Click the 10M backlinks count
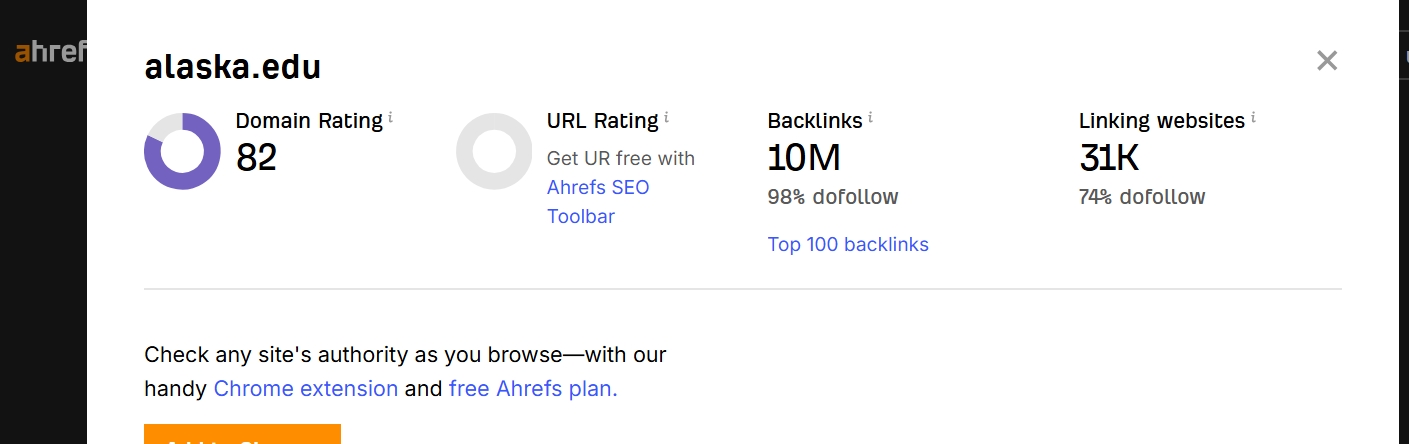Viewport: 1409px width, 444px height. click(804, 157)
